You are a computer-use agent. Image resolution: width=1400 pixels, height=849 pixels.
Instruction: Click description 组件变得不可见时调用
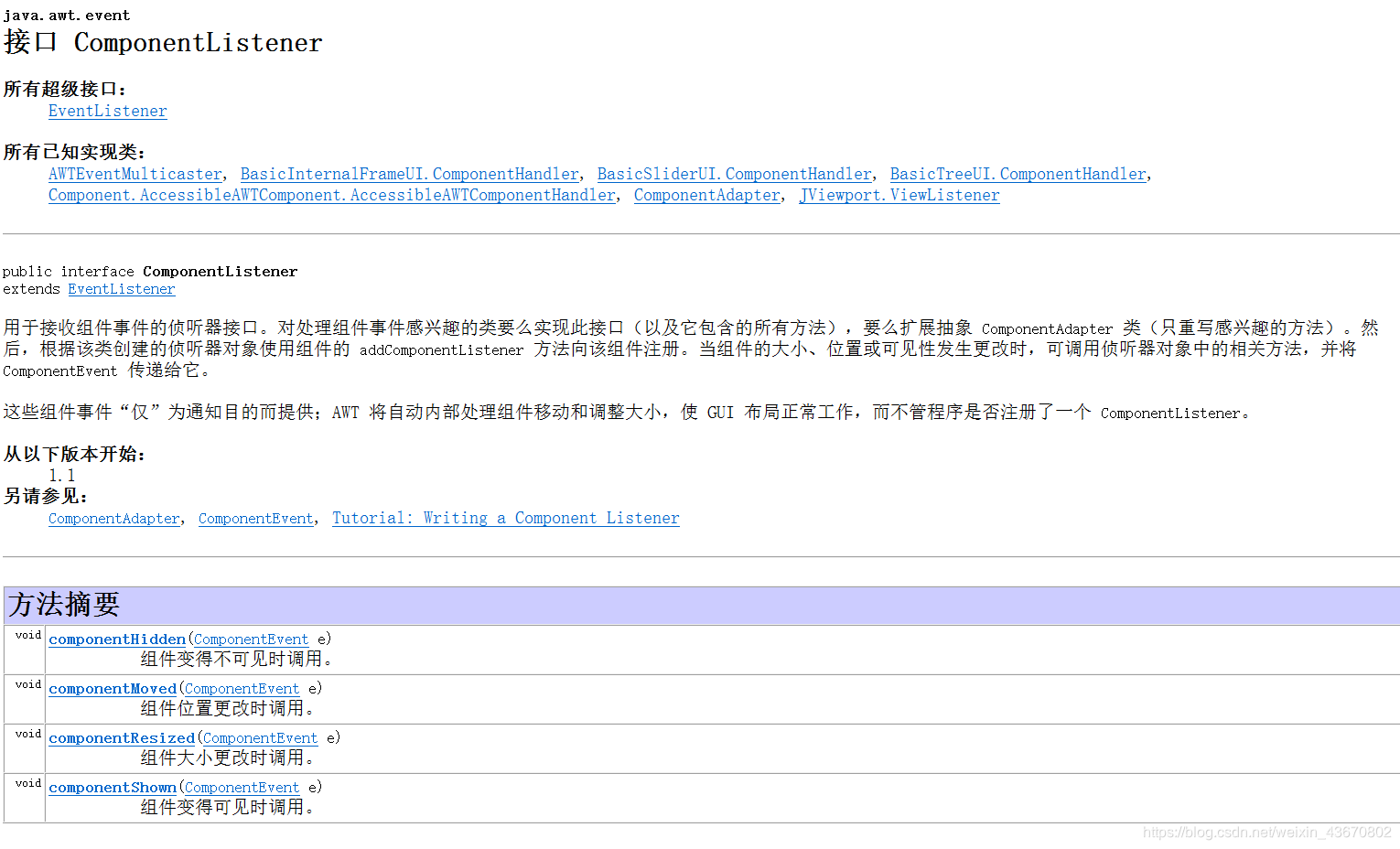pos(236,659)
